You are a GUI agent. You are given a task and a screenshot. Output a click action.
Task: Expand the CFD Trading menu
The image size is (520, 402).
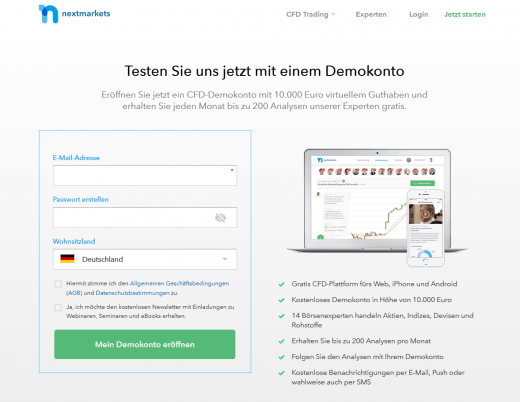(x=310, y=14)
